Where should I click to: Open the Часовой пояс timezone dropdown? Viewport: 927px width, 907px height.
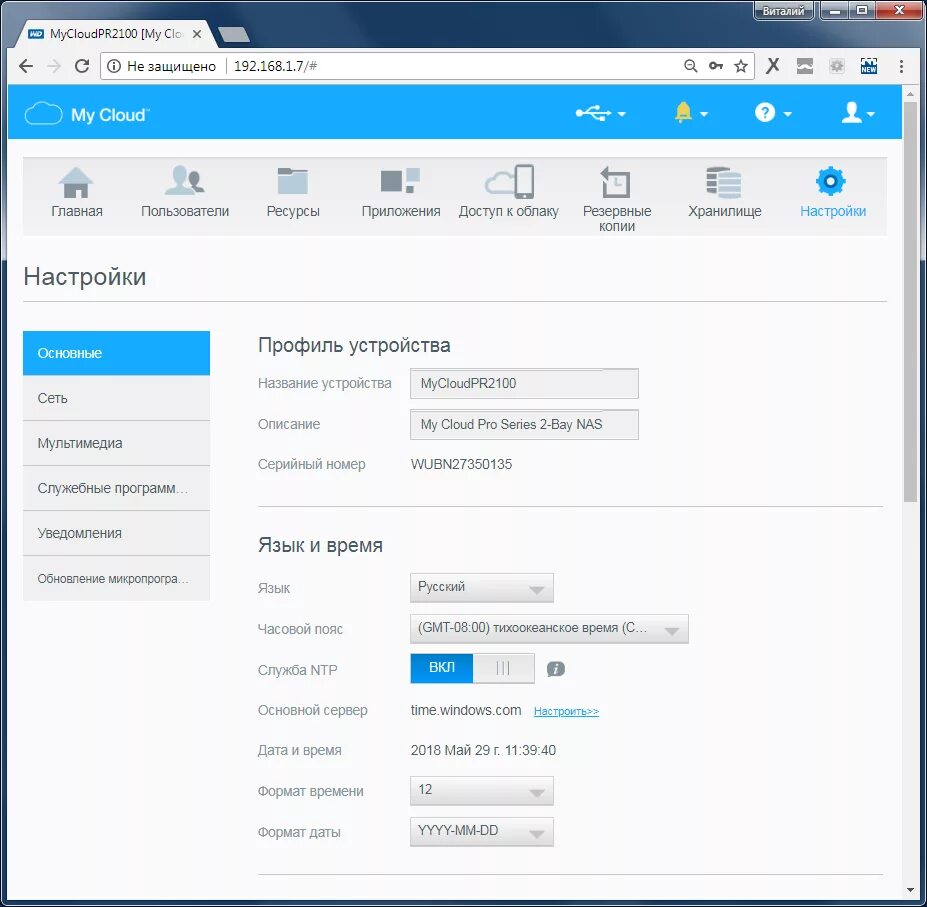[549, 629]
